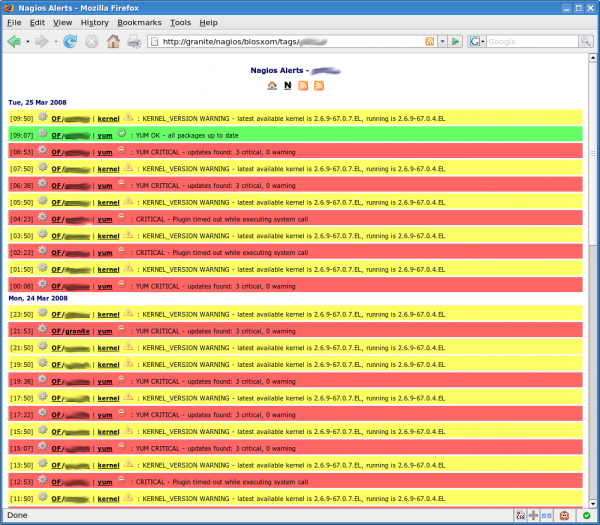Click the green checkmark status bar icon

tap(586, 516)
